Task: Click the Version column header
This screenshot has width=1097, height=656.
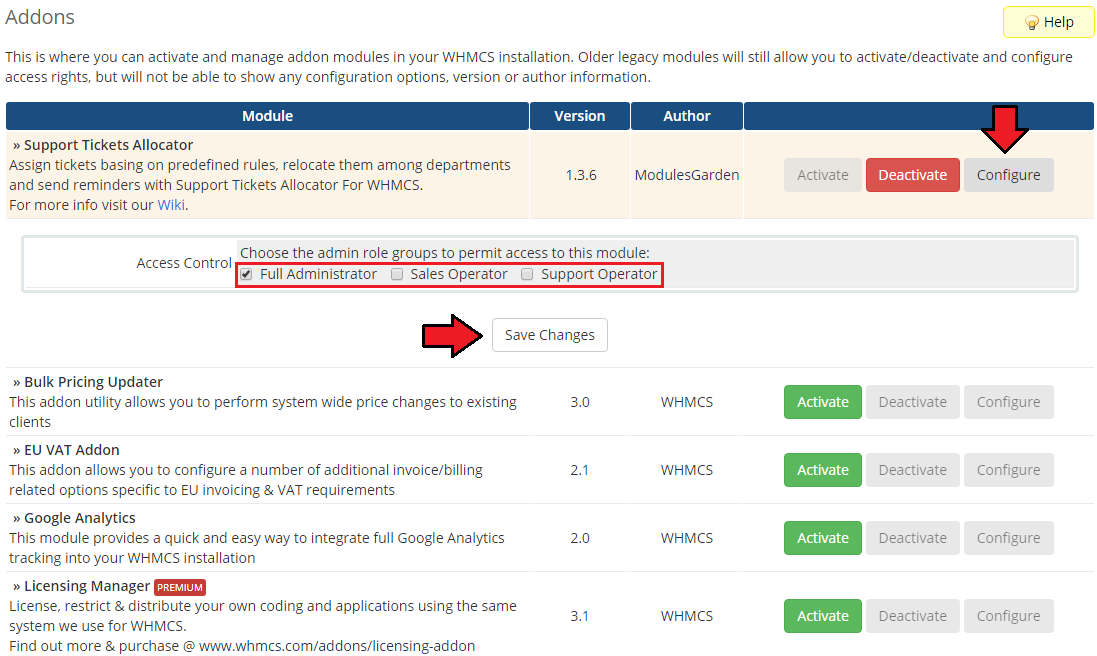Action: coord(580,116)
